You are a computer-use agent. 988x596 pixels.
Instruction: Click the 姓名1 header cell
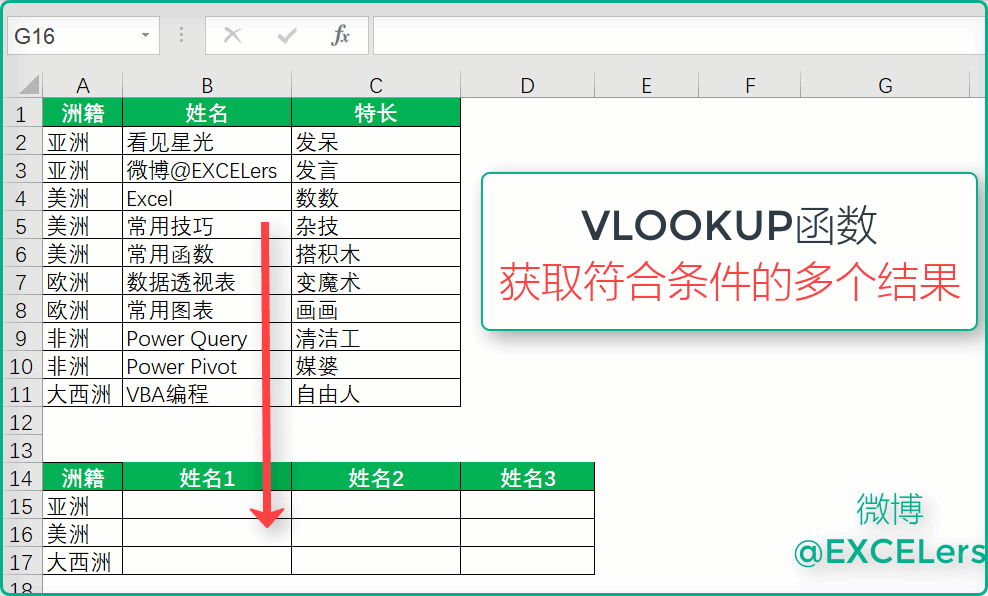point(207,478)
